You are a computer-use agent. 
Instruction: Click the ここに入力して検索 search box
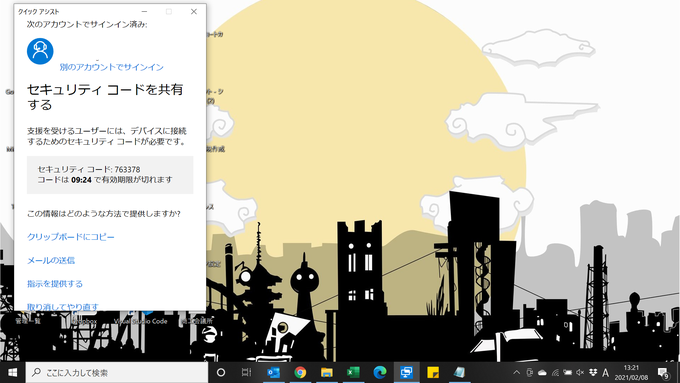[x=117, y=373]
